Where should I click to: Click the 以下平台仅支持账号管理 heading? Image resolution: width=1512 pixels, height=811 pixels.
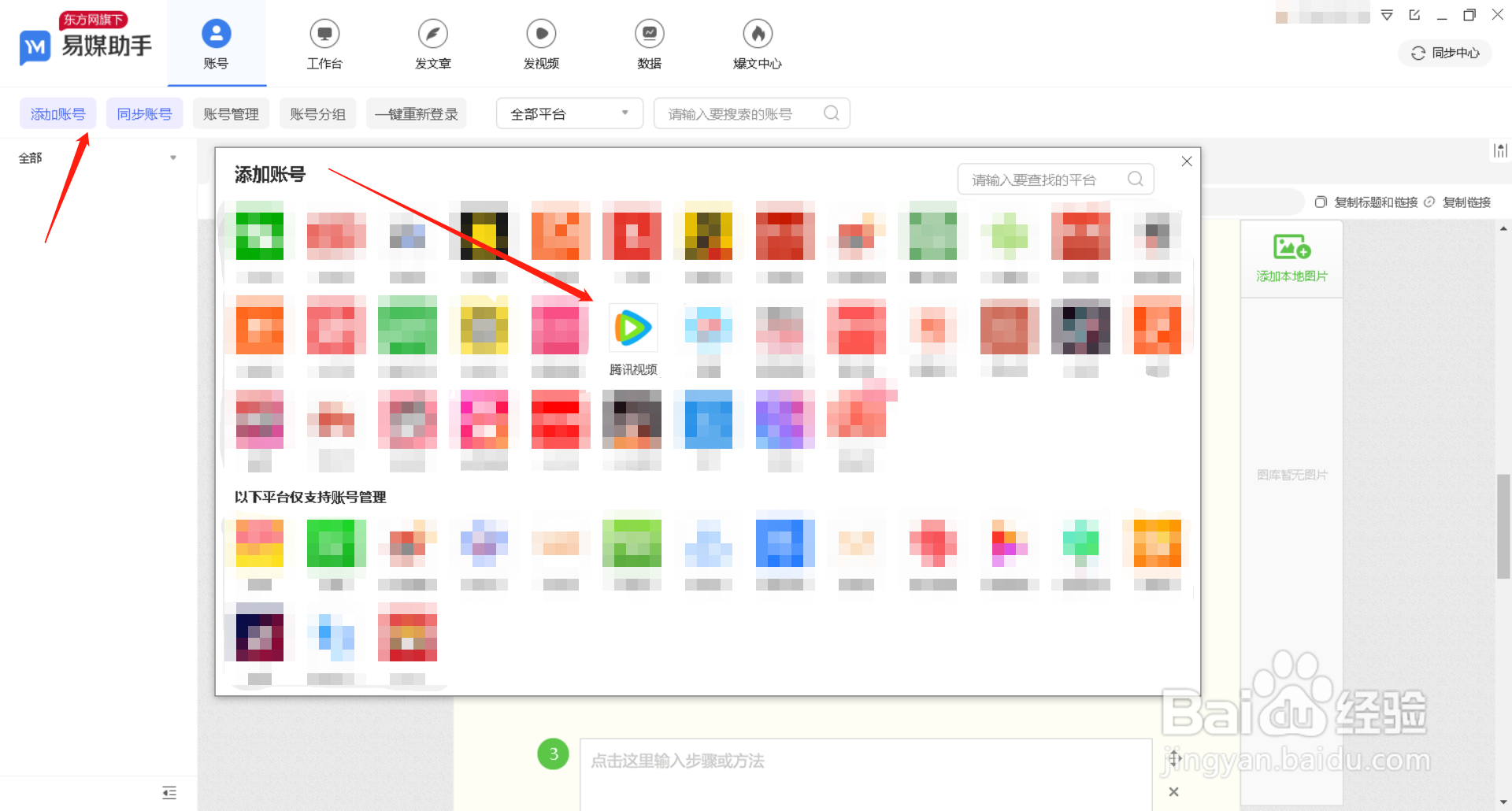310,498
